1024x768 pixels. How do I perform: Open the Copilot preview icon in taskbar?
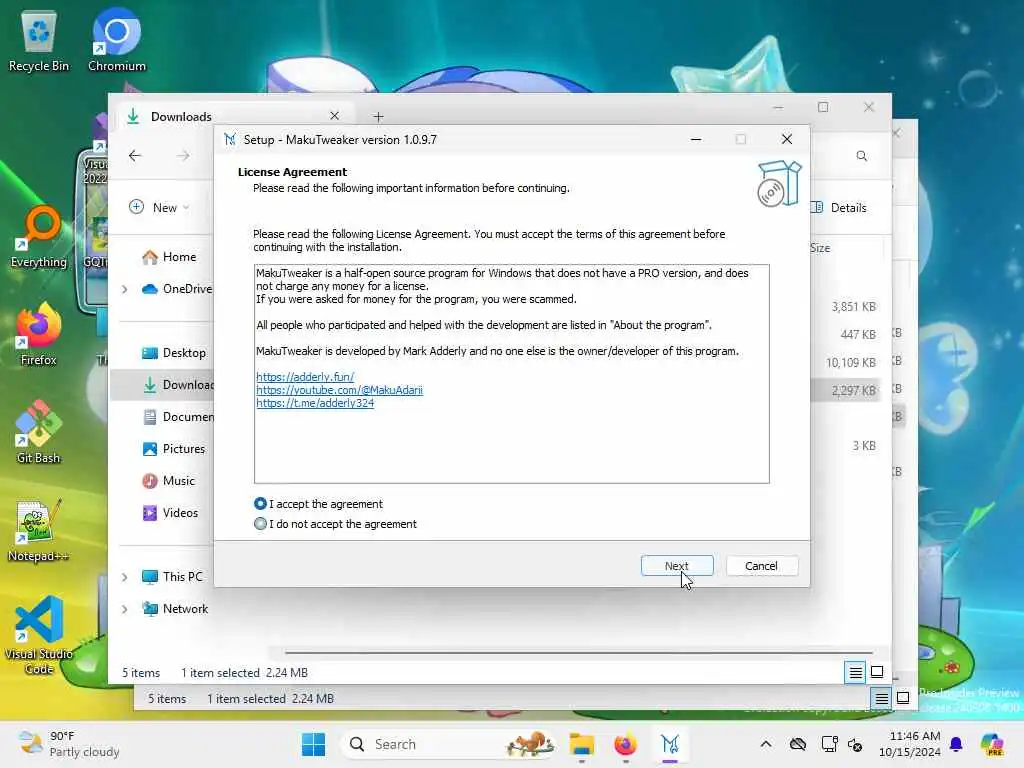[x=992, y=744]
